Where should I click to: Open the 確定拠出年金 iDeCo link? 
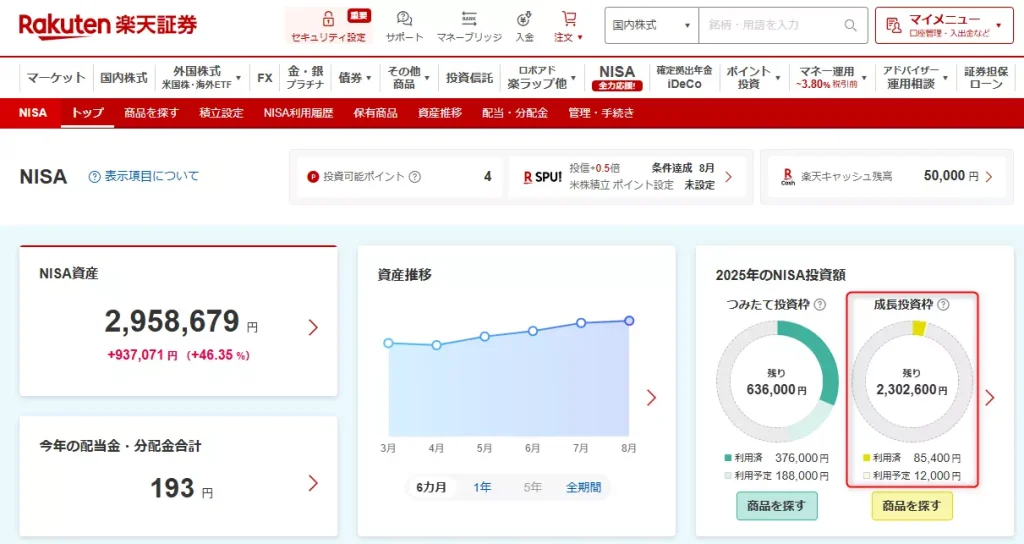[684, 78]
